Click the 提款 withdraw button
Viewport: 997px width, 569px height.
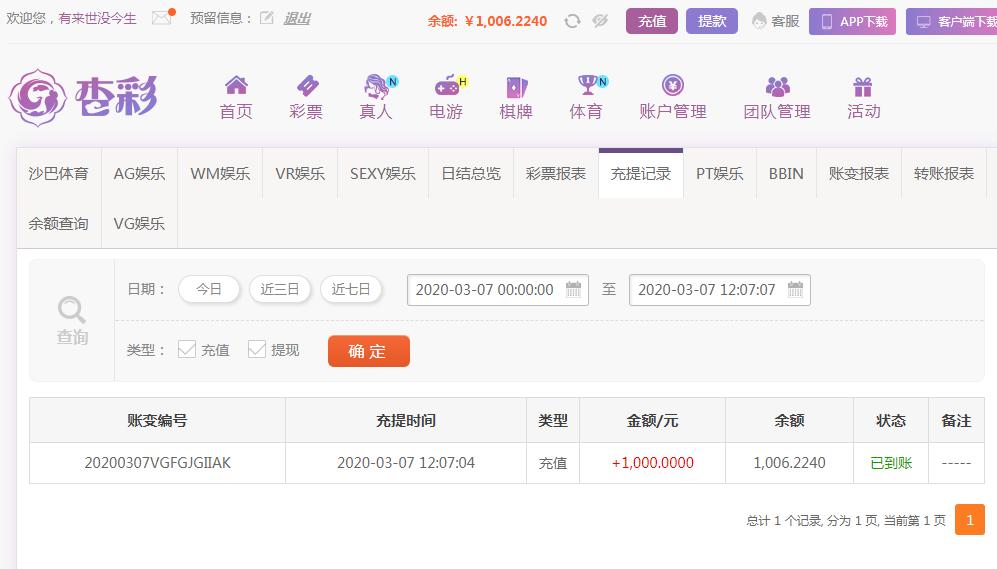pos(712,21)
